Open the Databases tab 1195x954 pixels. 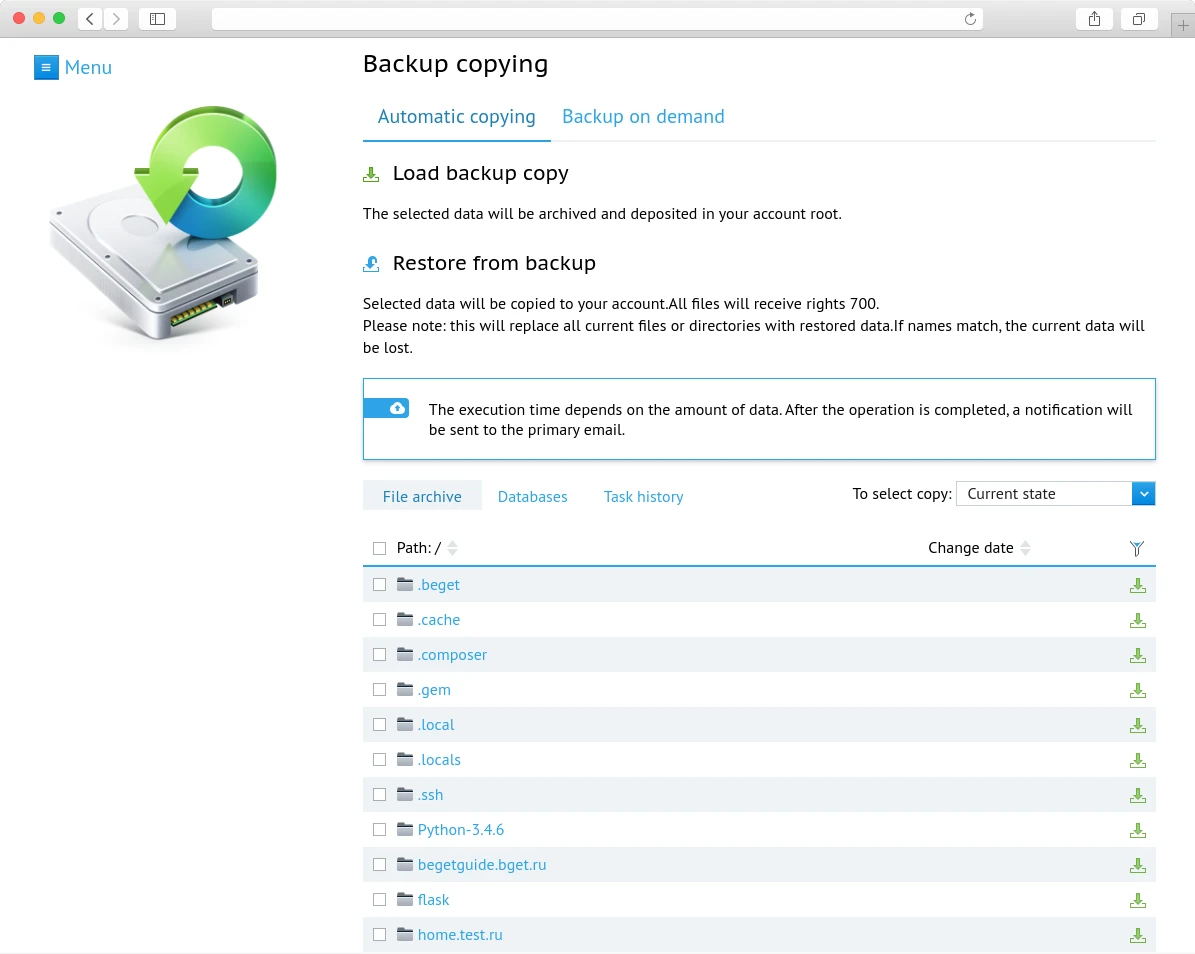(x=532, y=496)
